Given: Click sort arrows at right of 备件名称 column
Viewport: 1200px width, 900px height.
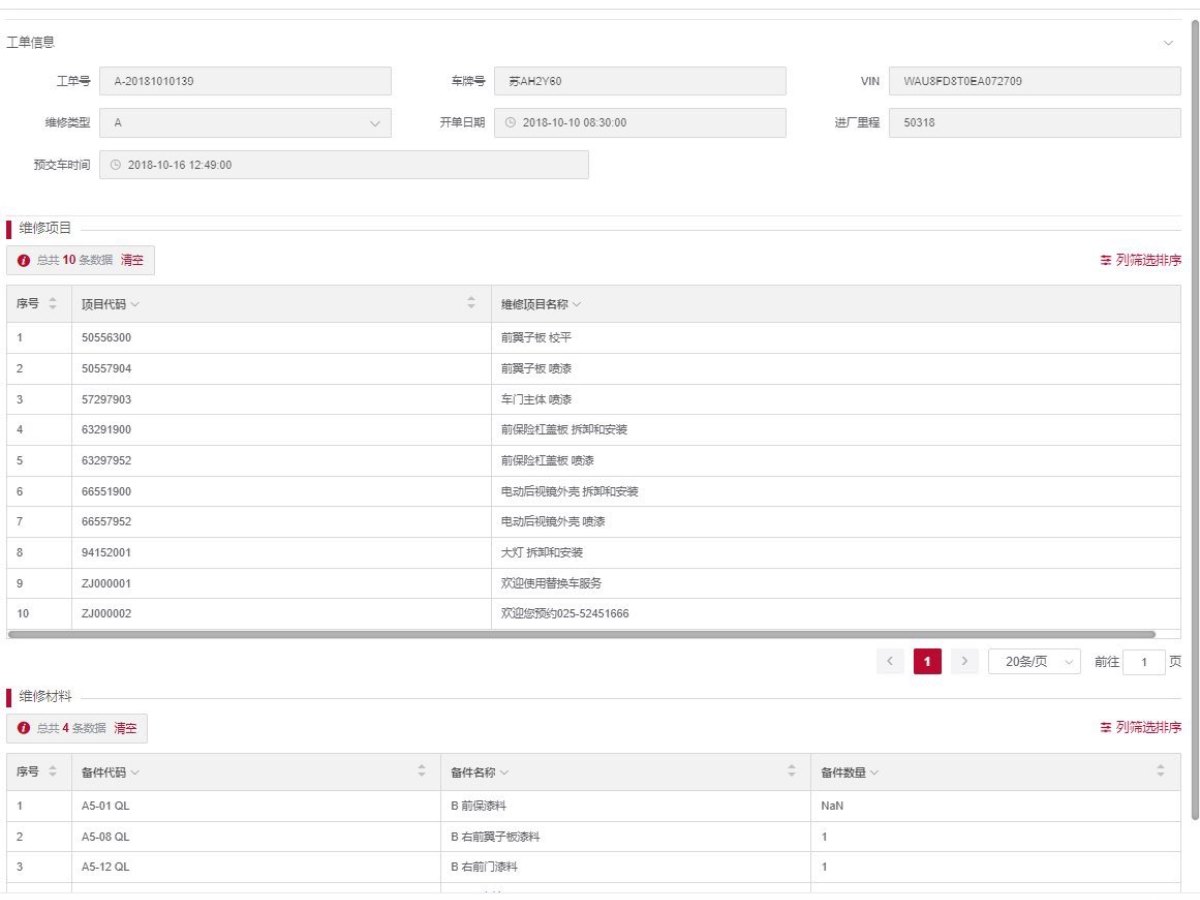Looking at the screenshot, I should point(791,772).
